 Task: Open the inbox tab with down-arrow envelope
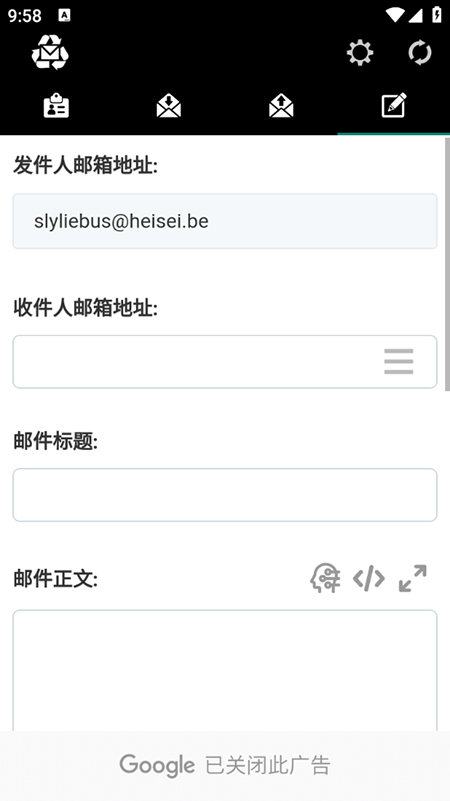(169, 106)
